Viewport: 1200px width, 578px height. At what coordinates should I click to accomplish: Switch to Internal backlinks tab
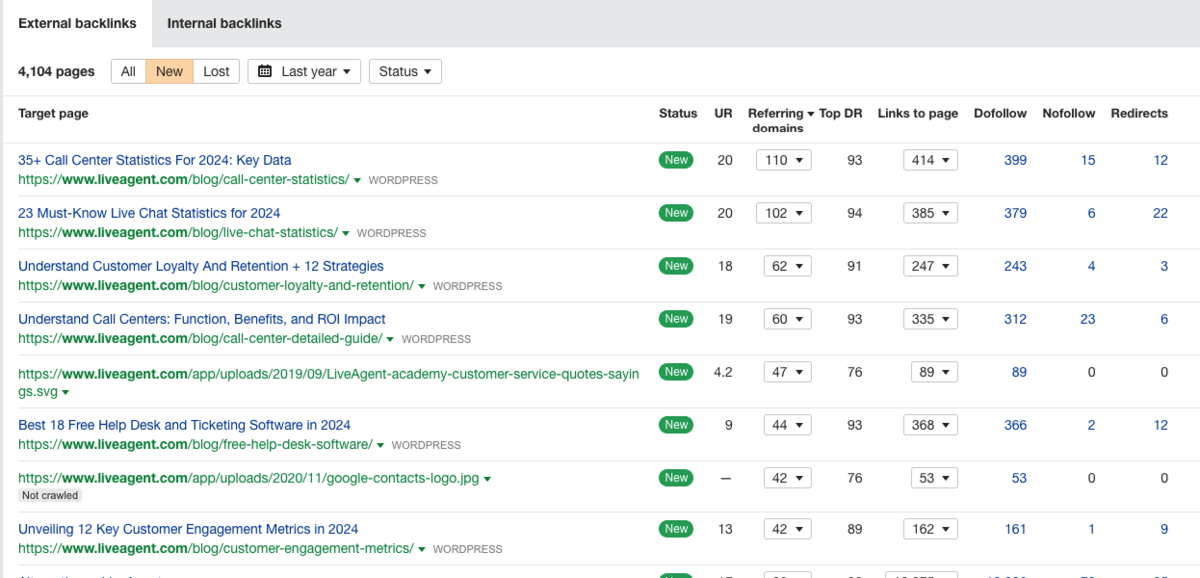pyautogui.click(x=224, y=23)
